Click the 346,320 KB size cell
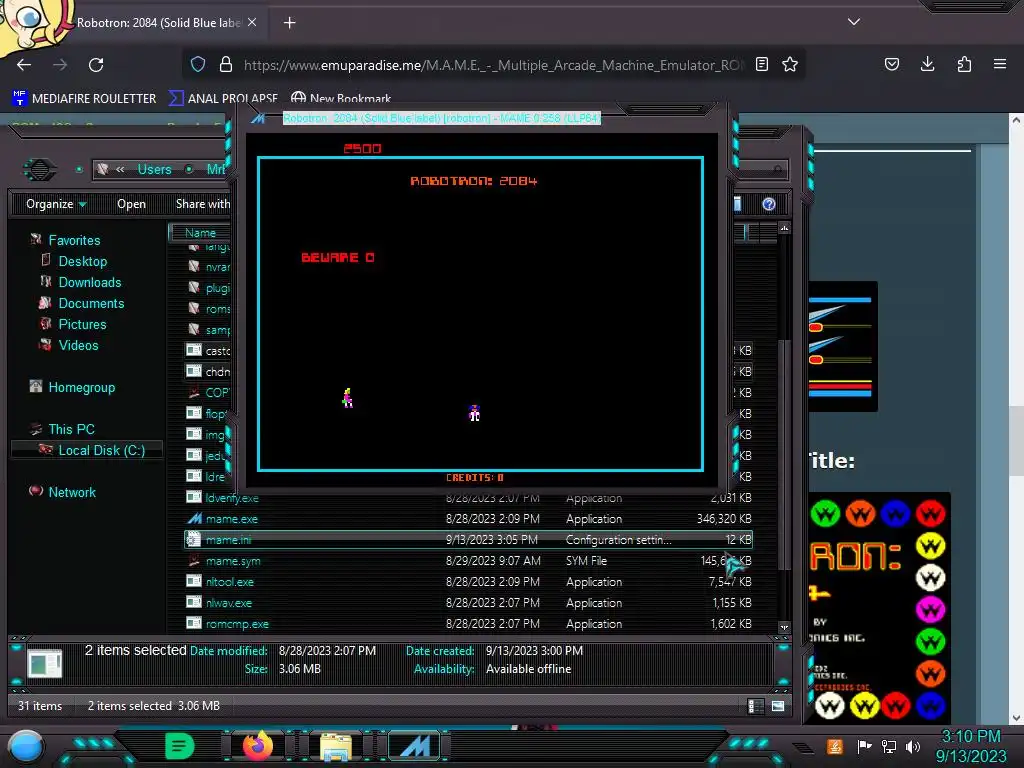Viewport: 1024px width, 768px height. coord(724,519)
